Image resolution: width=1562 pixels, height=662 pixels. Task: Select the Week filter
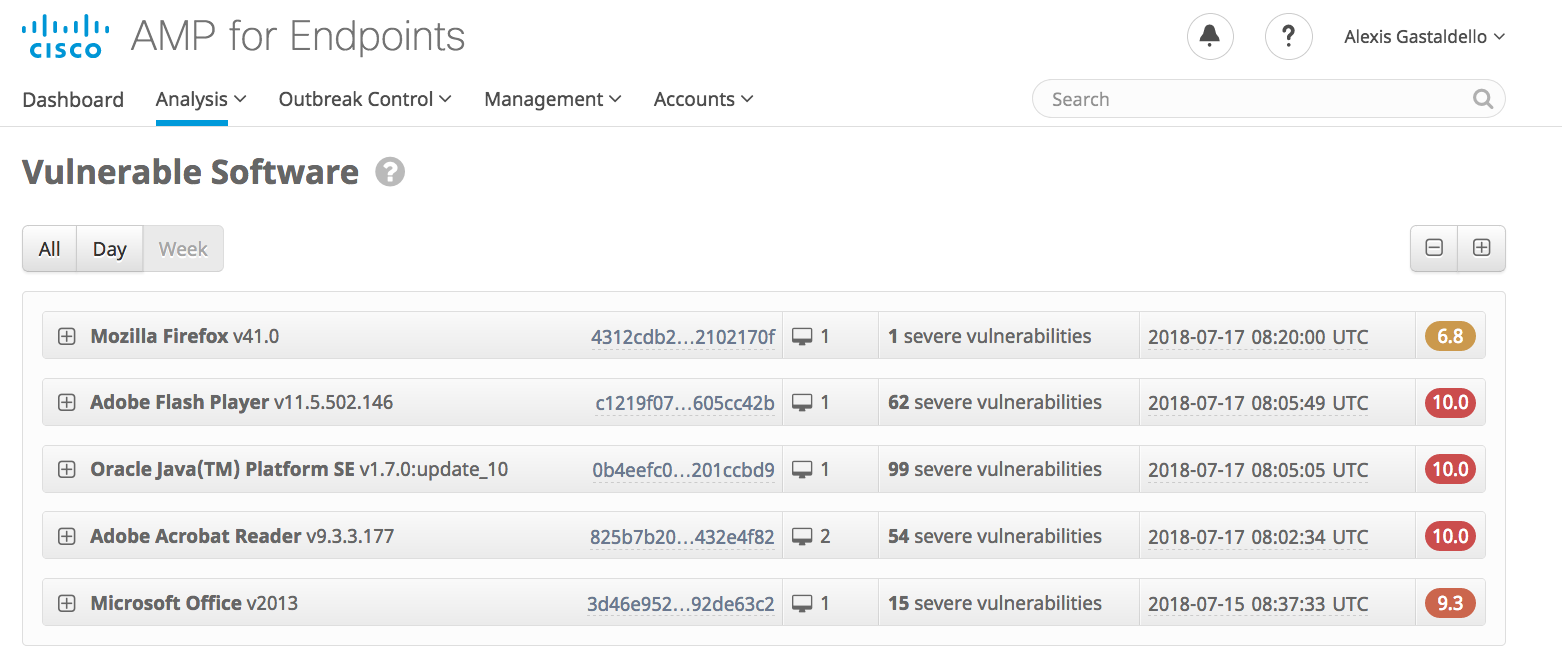(183, 249)
